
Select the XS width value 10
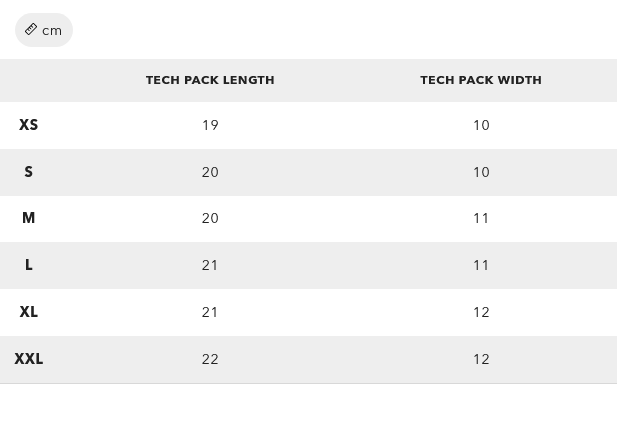[x=481, y=125]
